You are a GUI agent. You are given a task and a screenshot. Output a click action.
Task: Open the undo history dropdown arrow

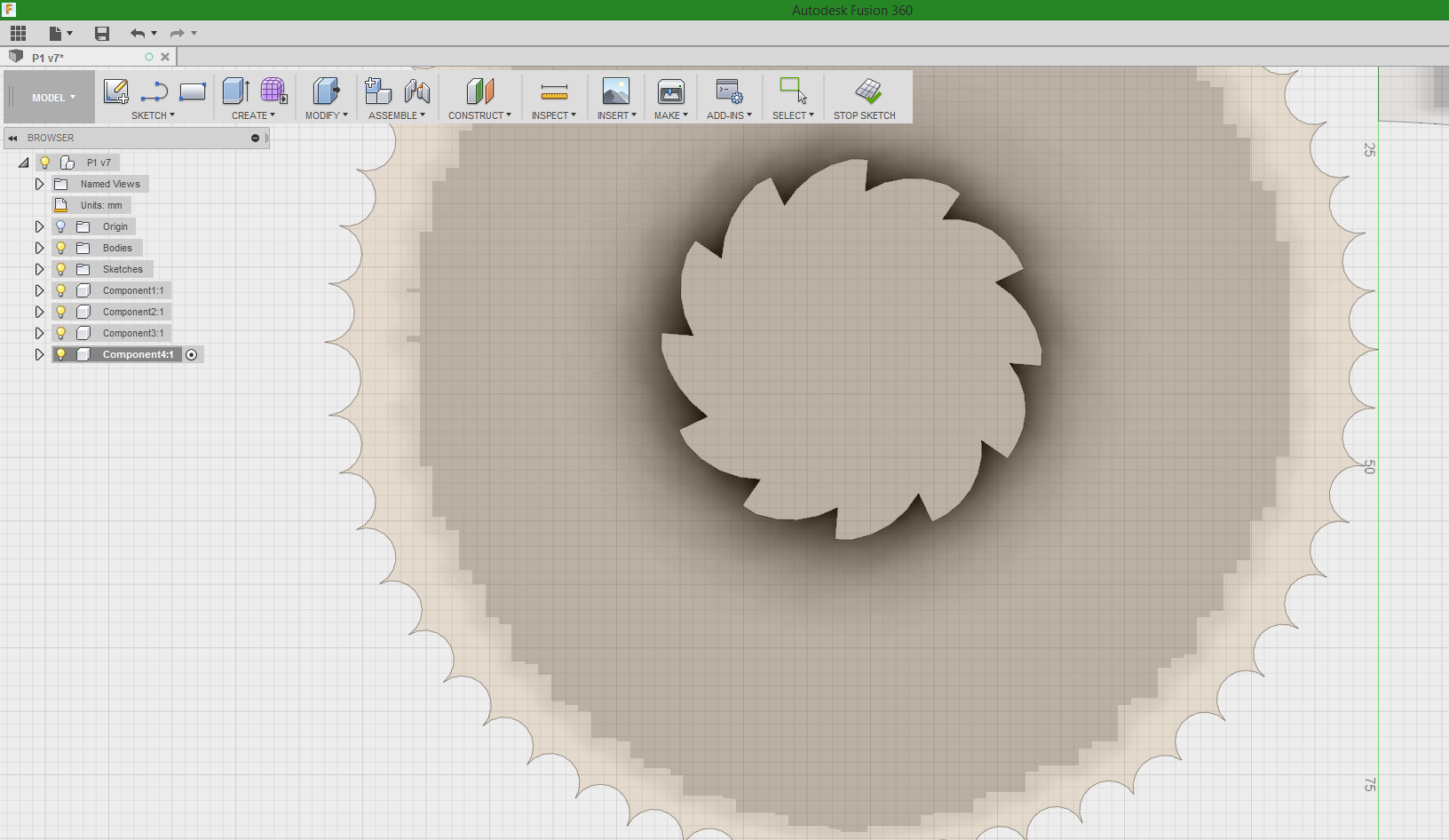point(154,34)
